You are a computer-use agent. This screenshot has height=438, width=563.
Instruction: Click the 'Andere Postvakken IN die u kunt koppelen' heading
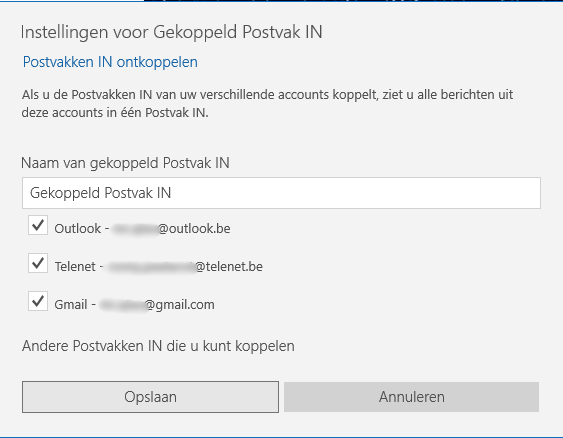[x=158, y=346]
